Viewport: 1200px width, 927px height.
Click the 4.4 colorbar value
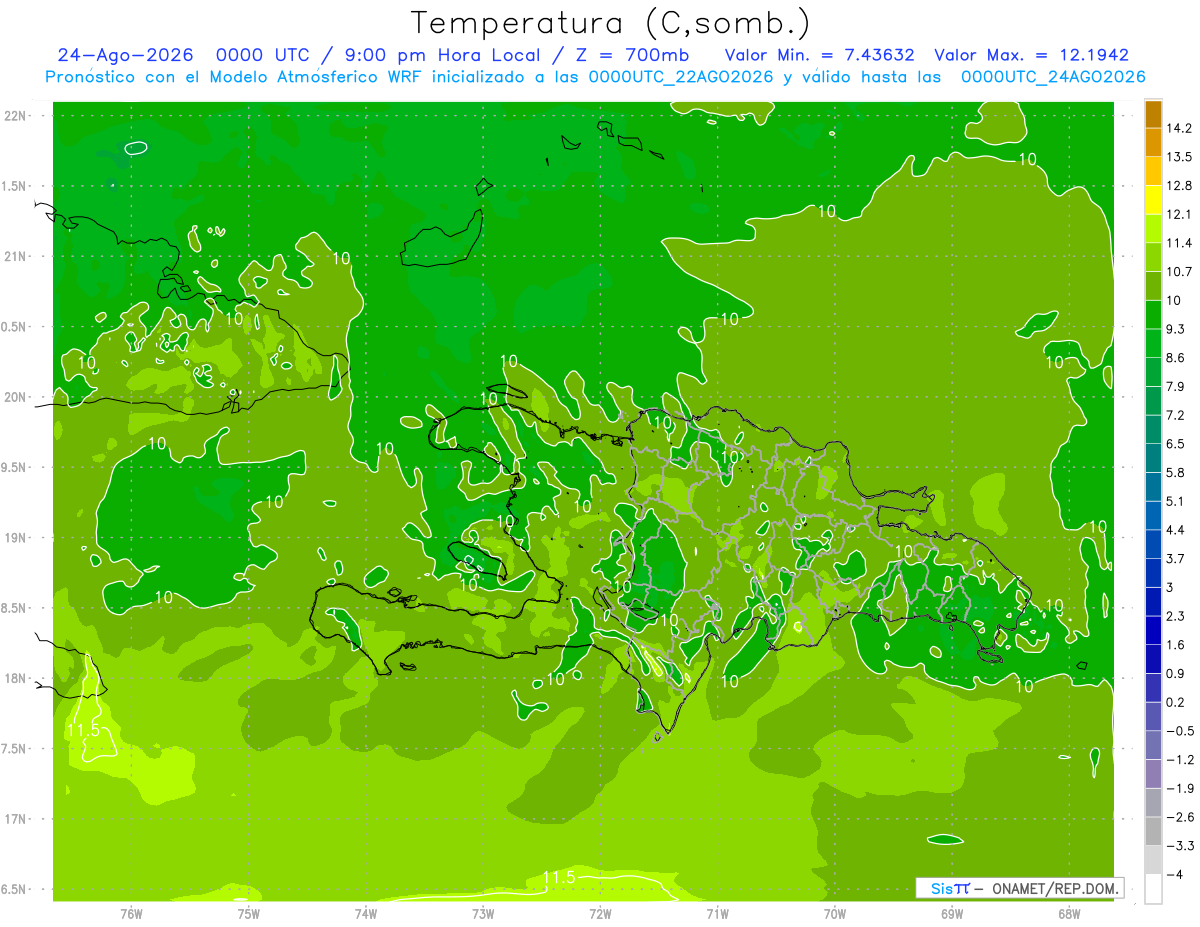1176,529
